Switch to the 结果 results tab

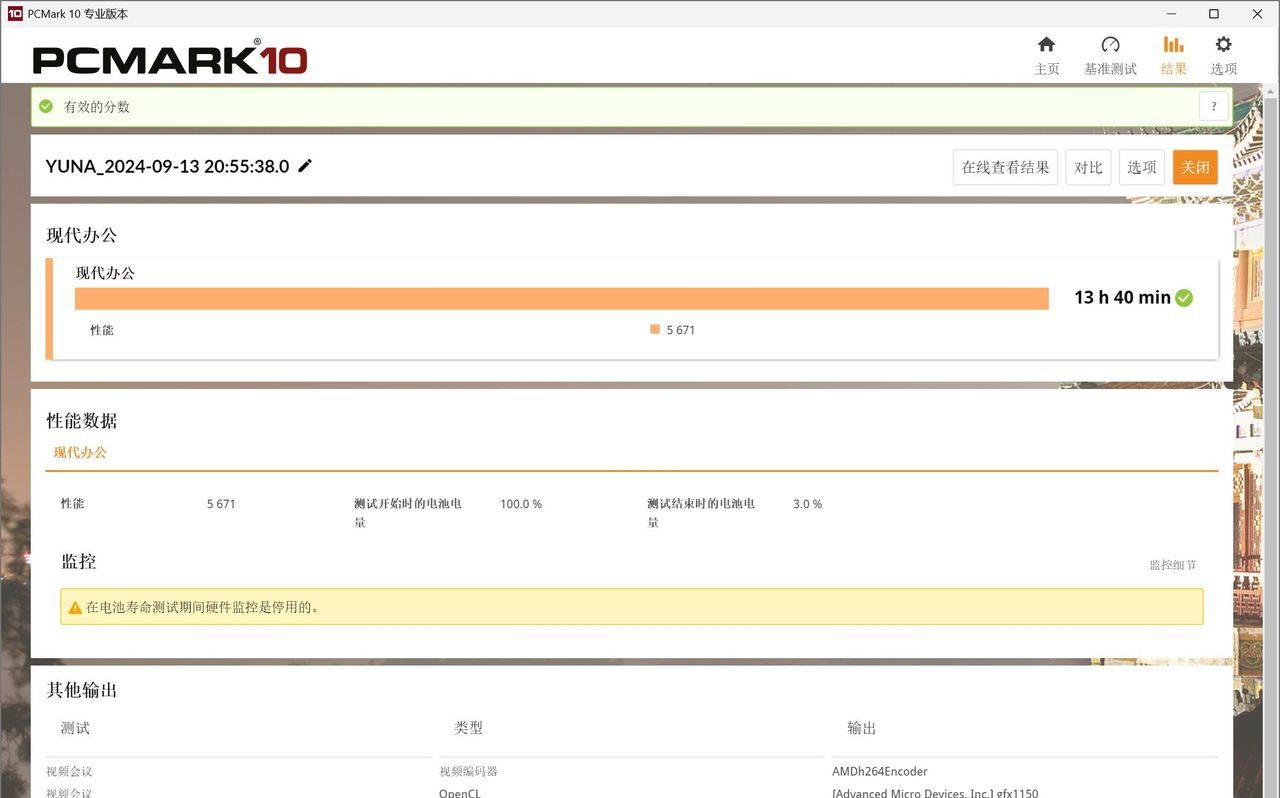1174,56
